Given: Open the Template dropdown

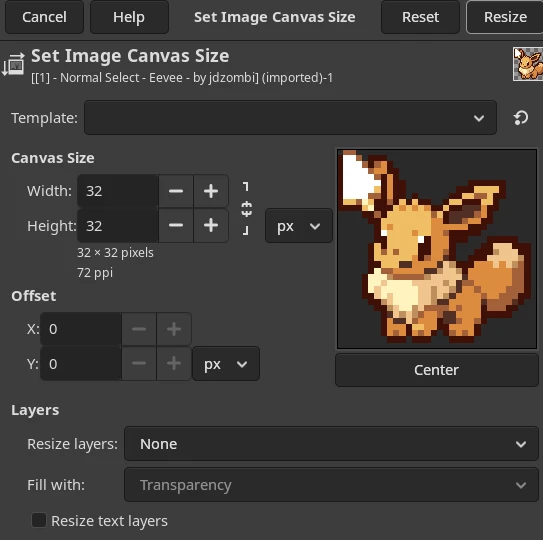Looking at the screenshot, I should [290, 118].
